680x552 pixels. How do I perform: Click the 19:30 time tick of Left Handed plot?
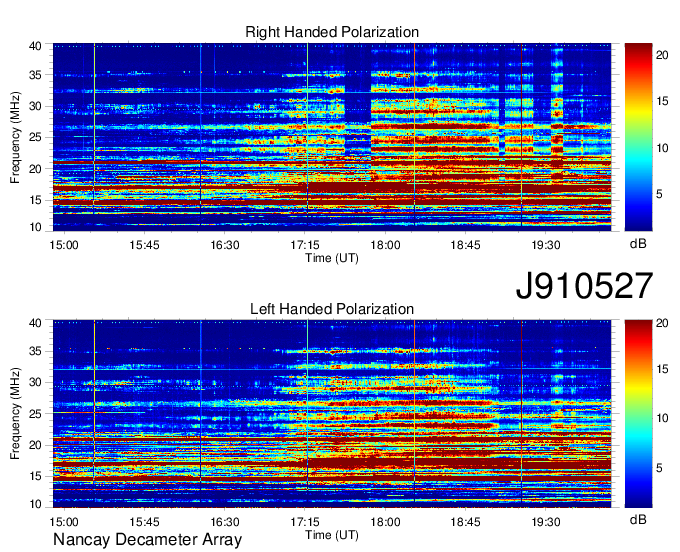tap(546, 521)
